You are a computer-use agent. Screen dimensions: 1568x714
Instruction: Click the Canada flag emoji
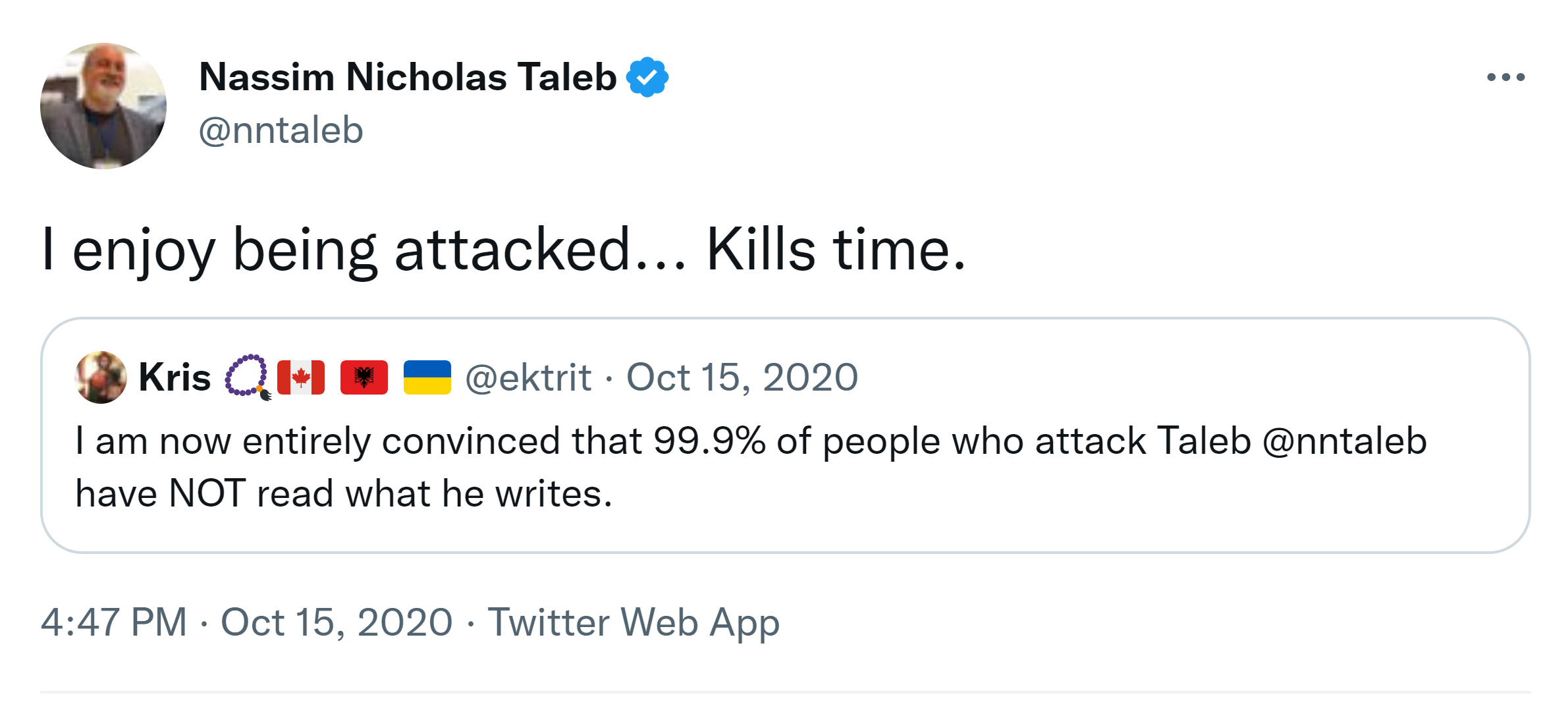click(x=301, y=377)
